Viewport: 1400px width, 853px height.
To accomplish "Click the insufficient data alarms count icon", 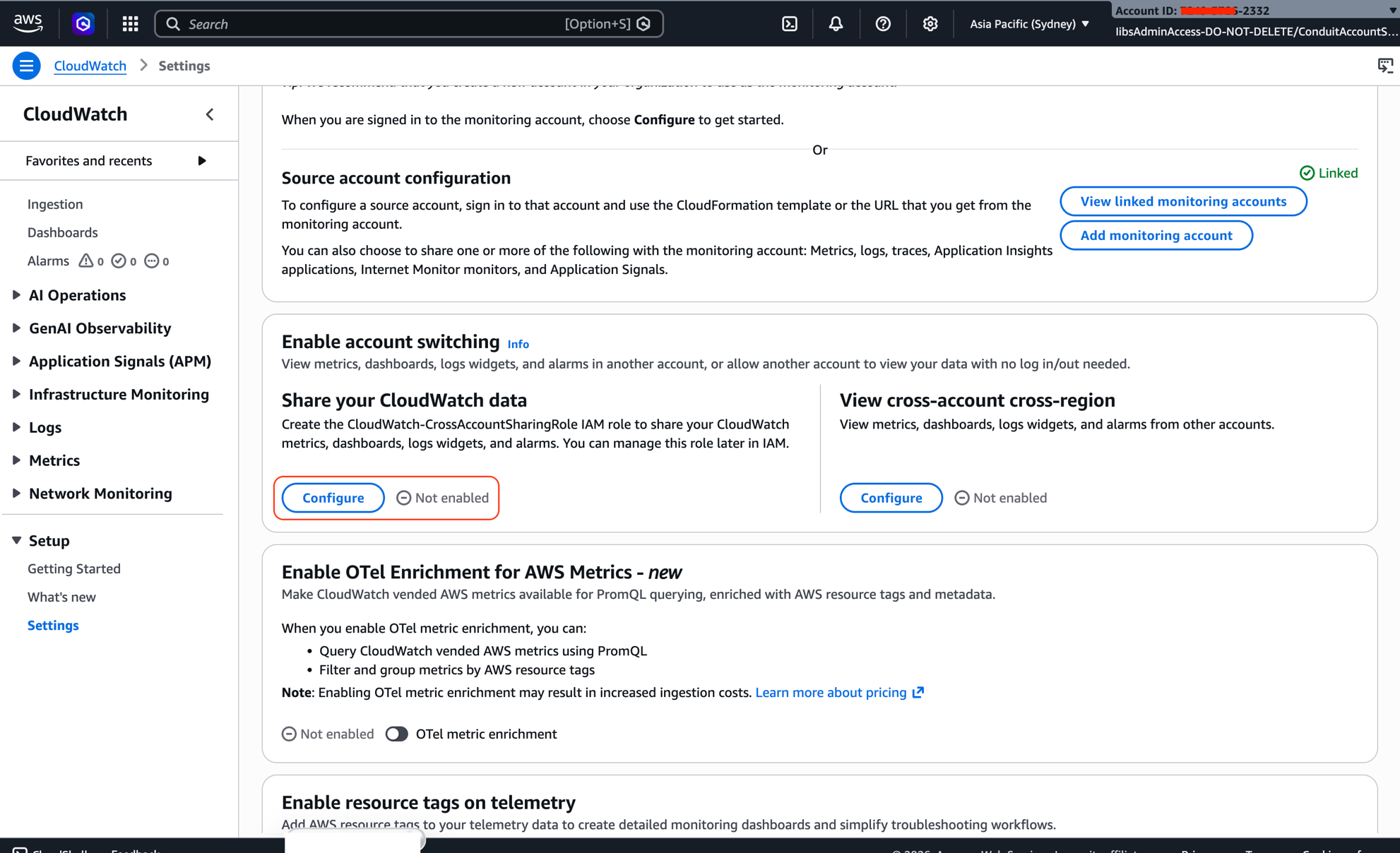I will pyautogui.click(x=151, y=261).
